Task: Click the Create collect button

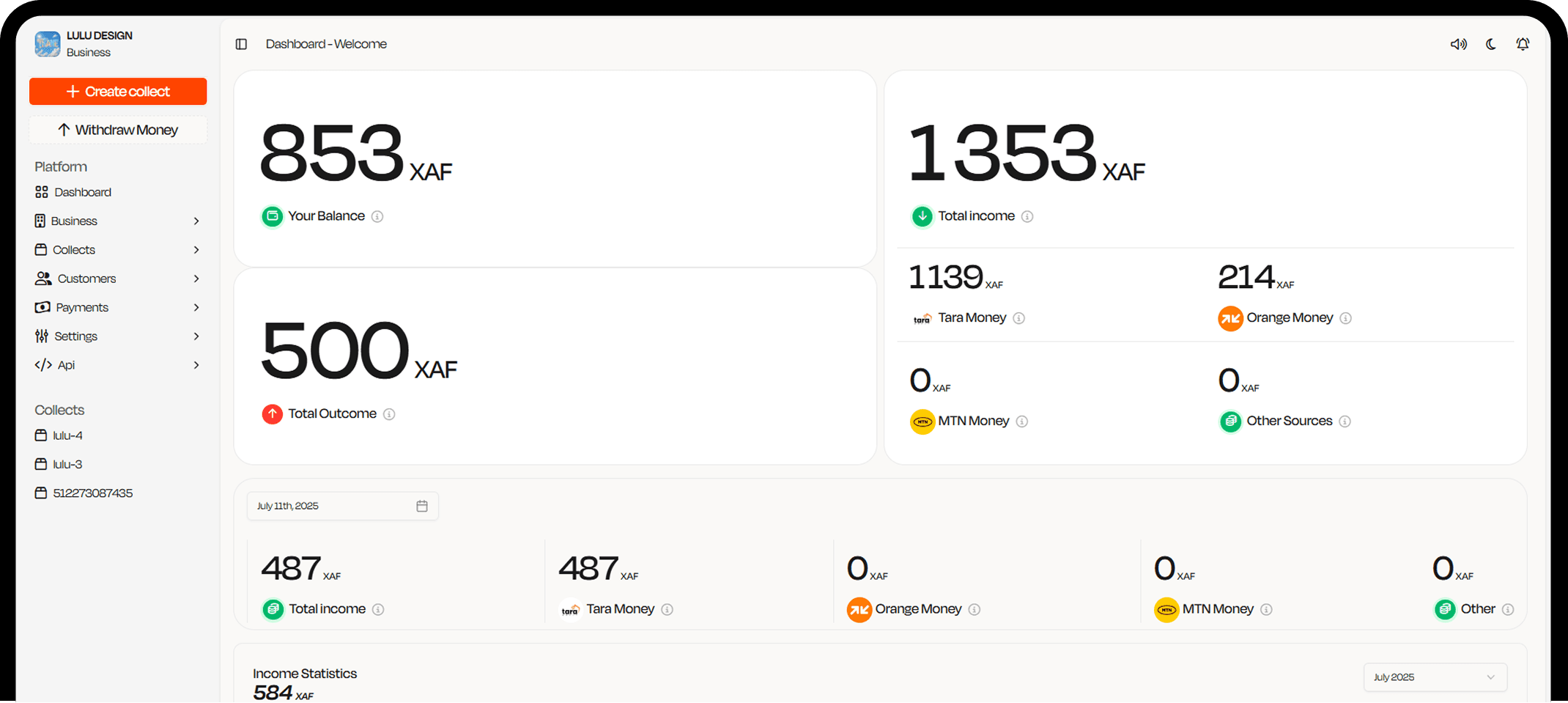Action: [118, 92]
